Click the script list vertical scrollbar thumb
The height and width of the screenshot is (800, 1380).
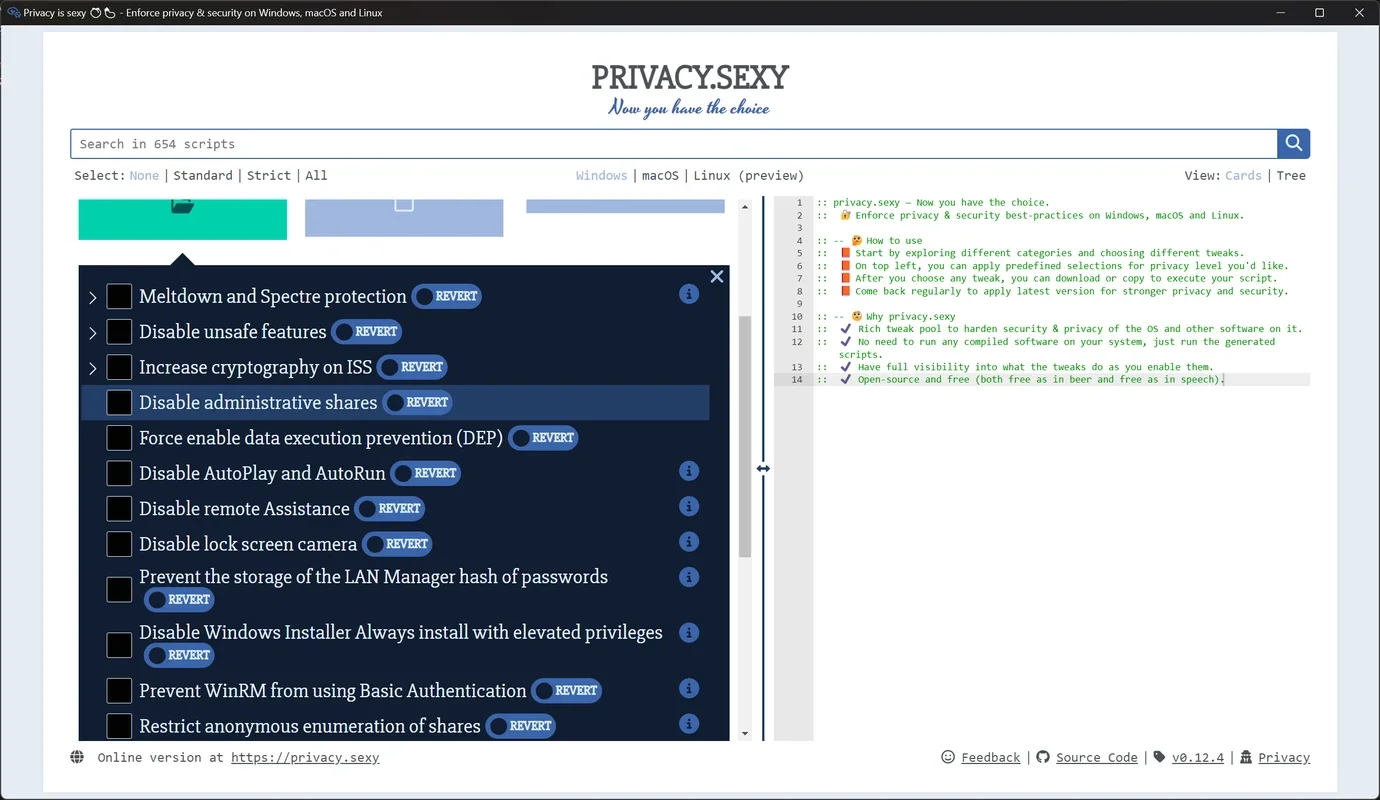coord(744,435)
